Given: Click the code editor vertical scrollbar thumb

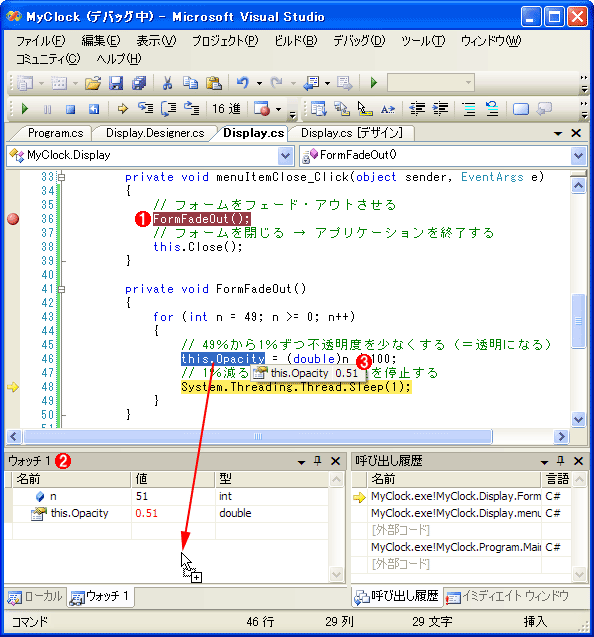Looking at the screenshot, I should pos(578,321).
